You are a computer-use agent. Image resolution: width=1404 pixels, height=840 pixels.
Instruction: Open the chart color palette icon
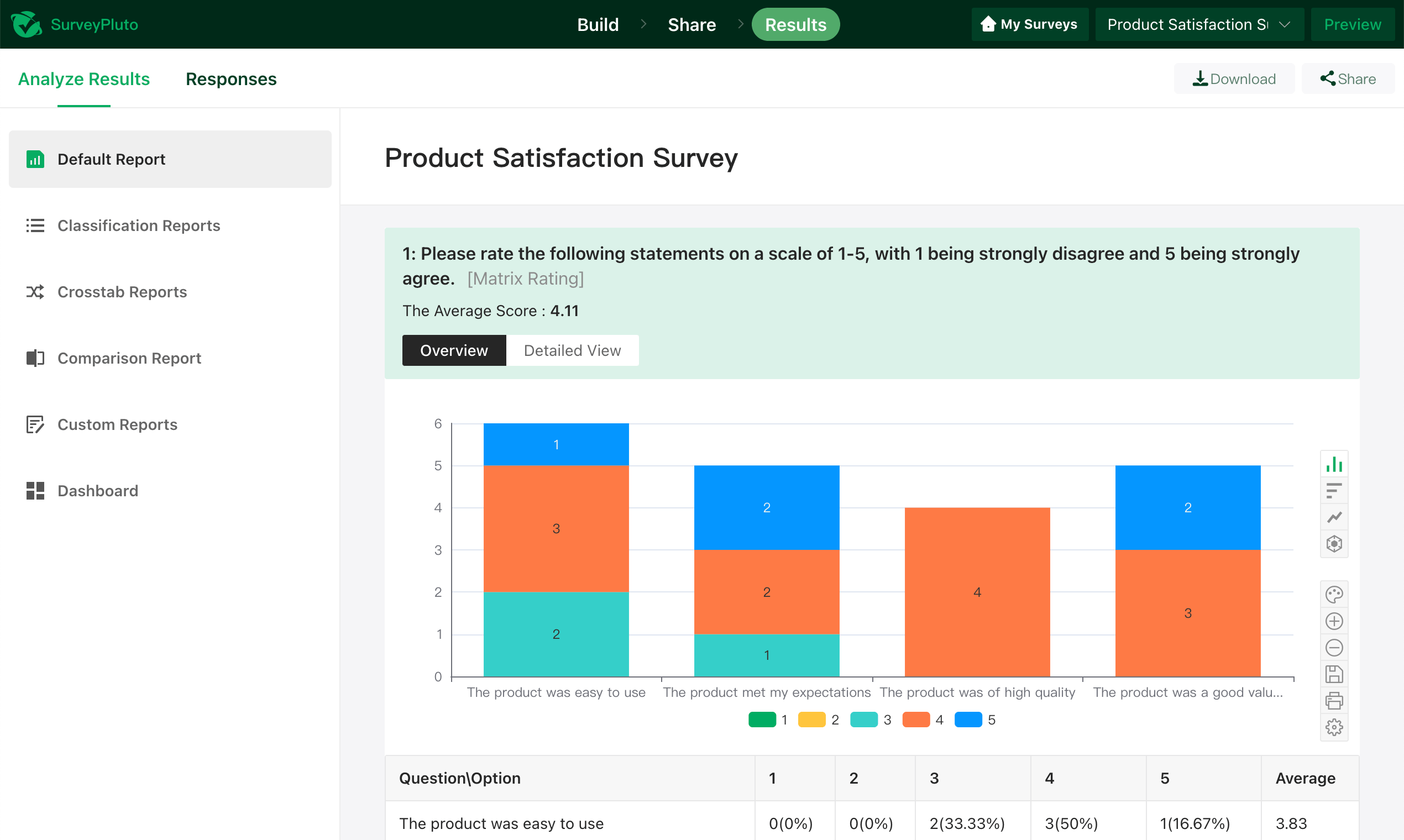[1334, 594]
